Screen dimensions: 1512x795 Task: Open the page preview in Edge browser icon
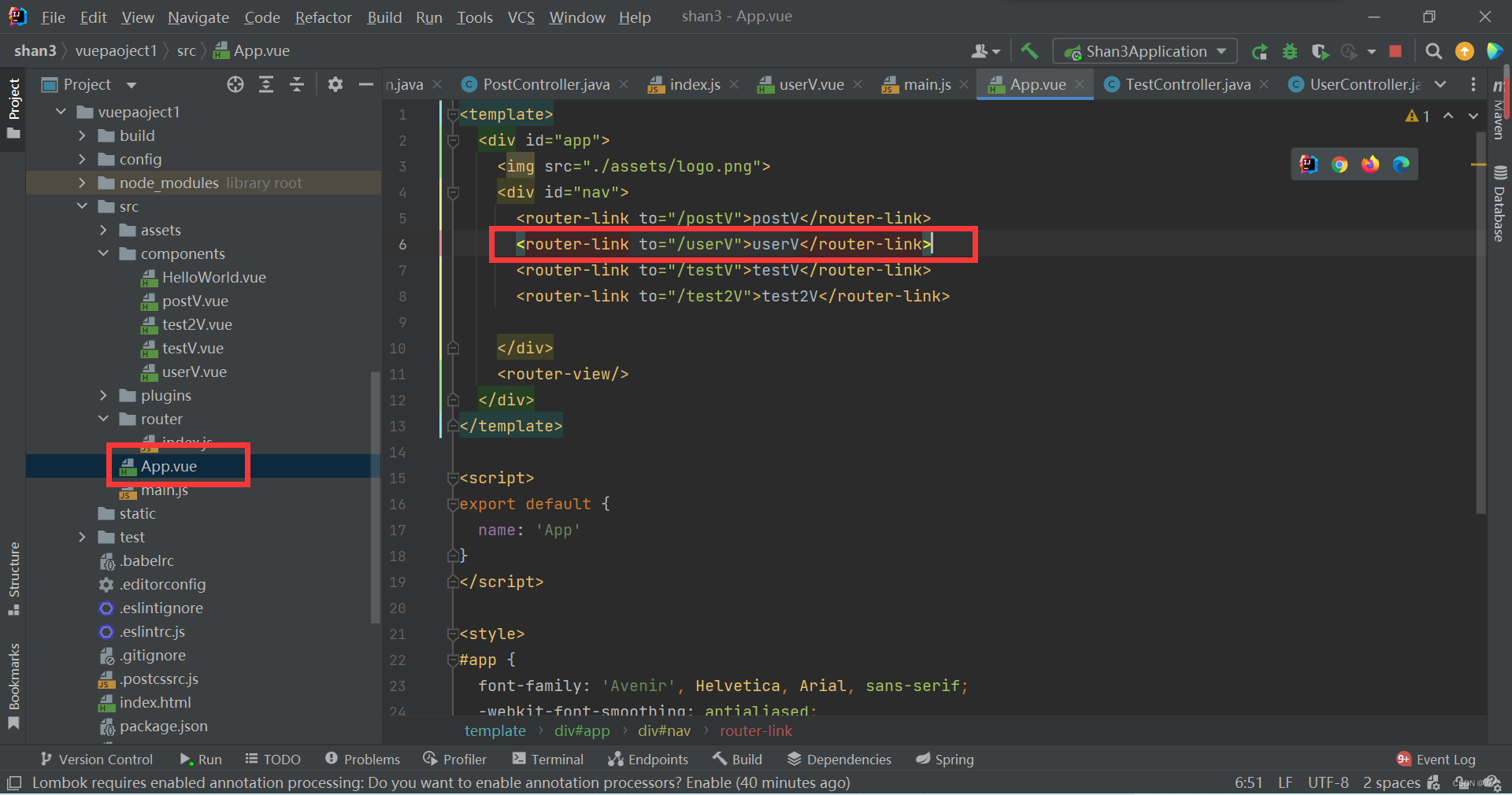tap(1401, 164)
